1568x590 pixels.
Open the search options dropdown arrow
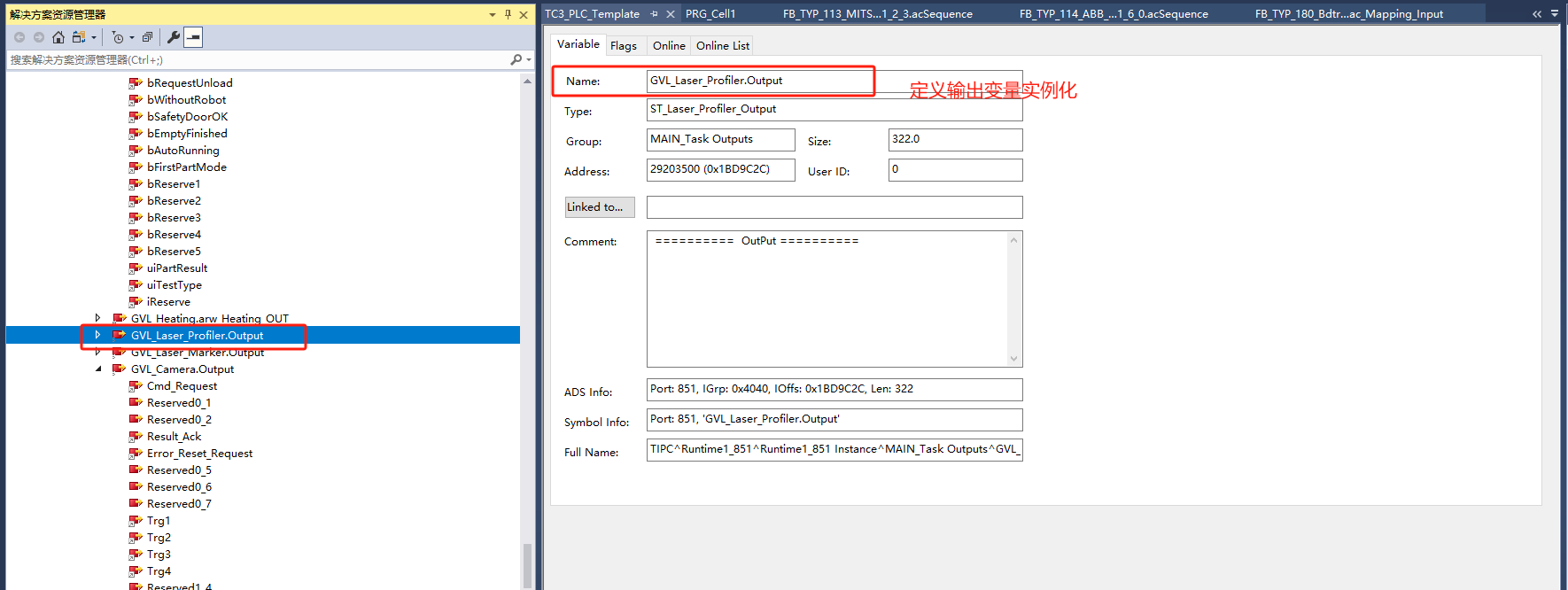(529, 59)
